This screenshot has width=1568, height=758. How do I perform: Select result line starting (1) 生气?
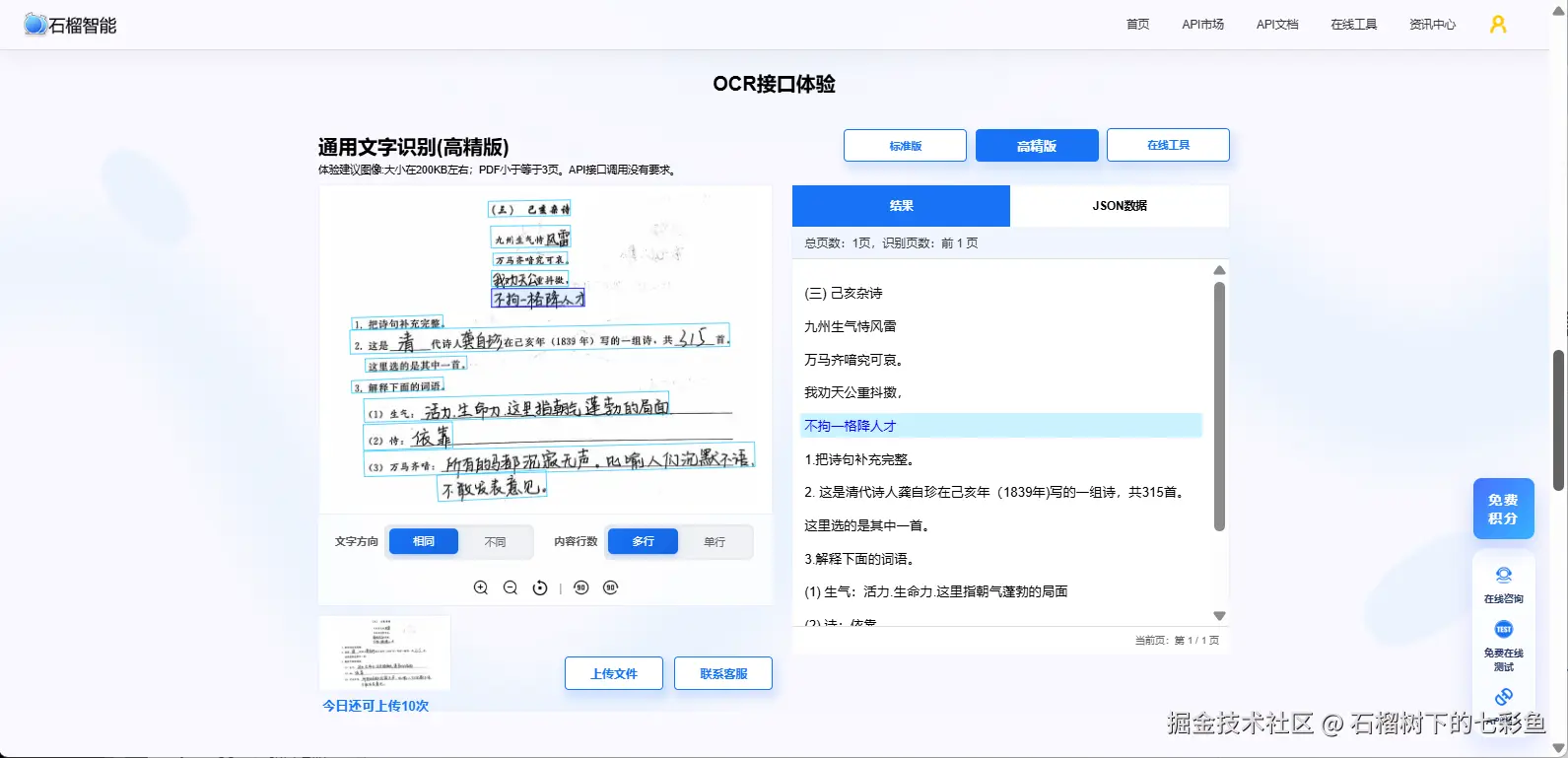point(1001,591)
